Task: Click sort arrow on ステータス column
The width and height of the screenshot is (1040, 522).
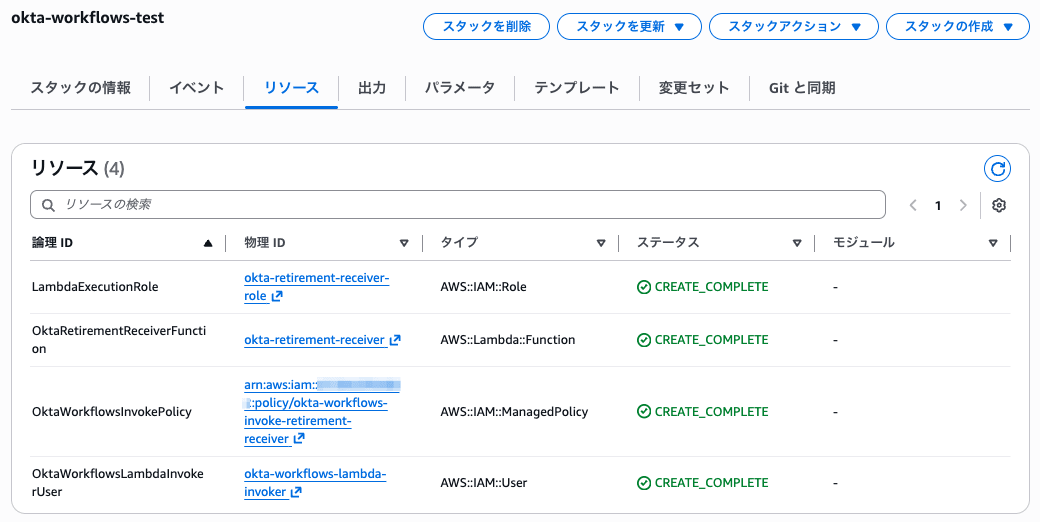Action: (x=797, y=243)
